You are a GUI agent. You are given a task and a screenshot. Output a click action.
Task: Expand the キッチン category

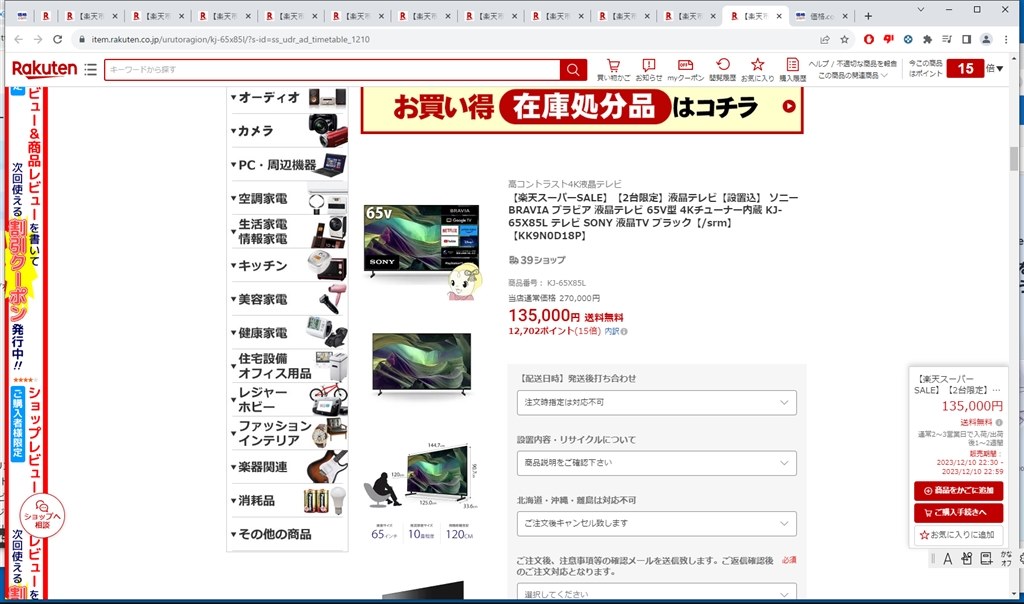pos(288,265)
